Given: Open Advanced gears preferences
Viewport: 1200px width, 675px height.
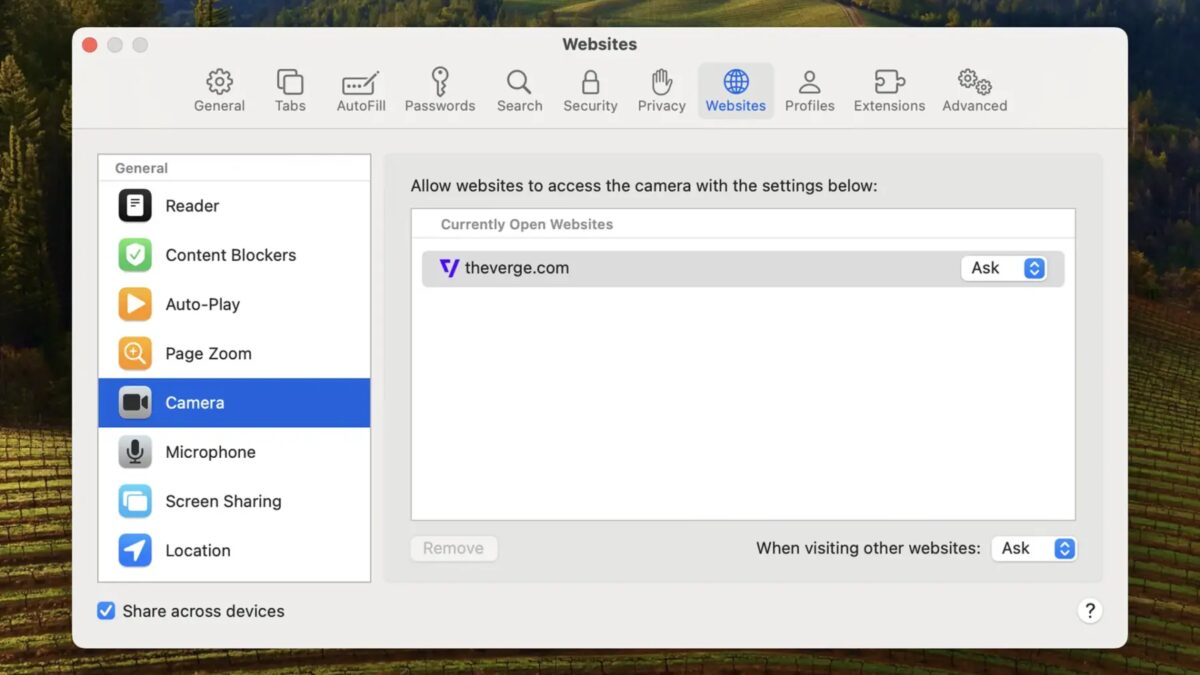Looking at the screenshot, I should pos(974,91).
